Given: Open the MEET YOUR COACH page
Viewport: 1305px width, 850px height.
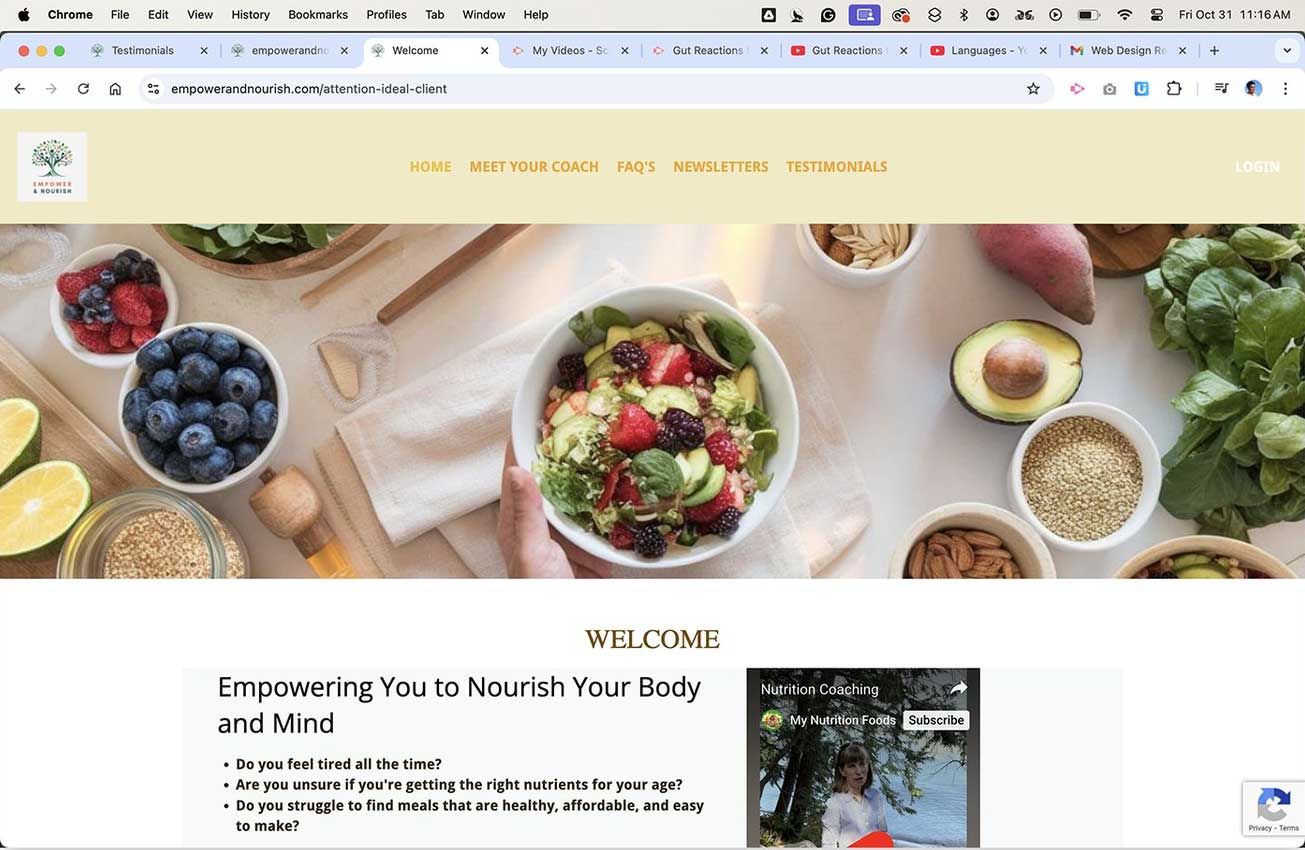Looking at the screenshot, I should point(534,167).
